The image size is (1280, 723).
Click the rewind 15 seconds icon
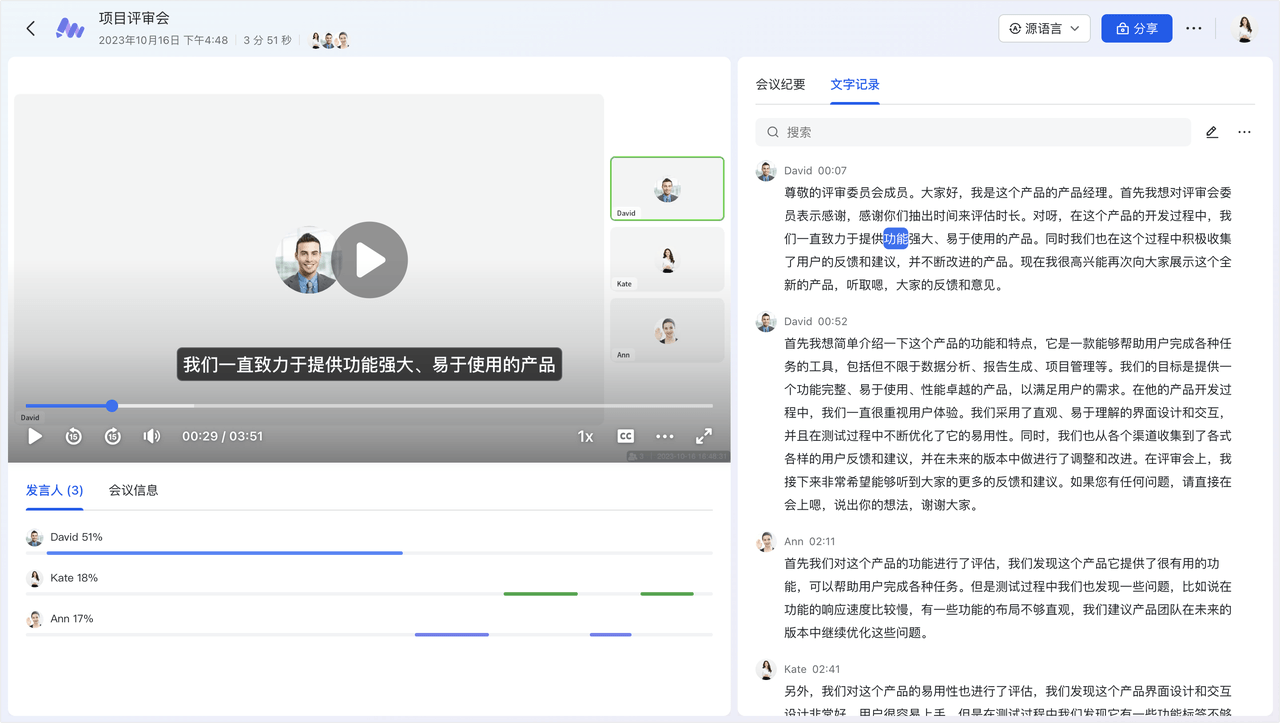(x=73, y=436)
